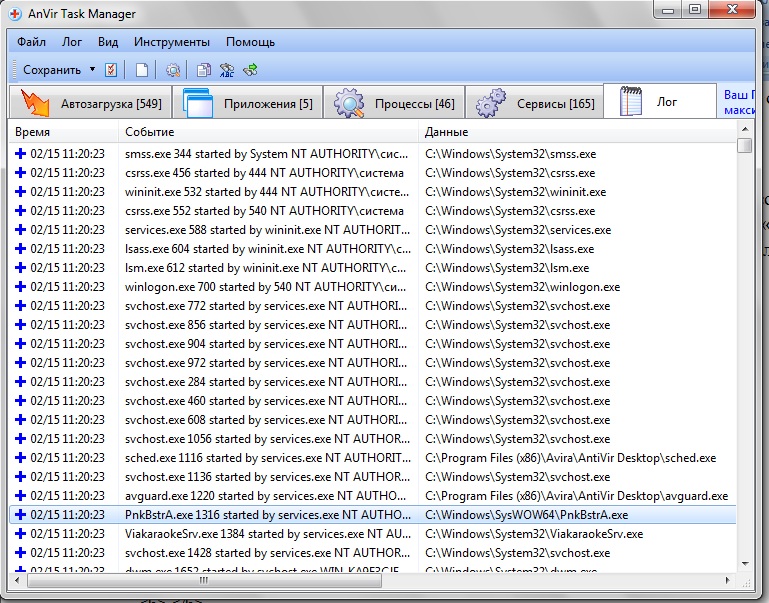769x603 pixels.
Task: Select the svchost.exe 856 event
Action: pos(266,325)
